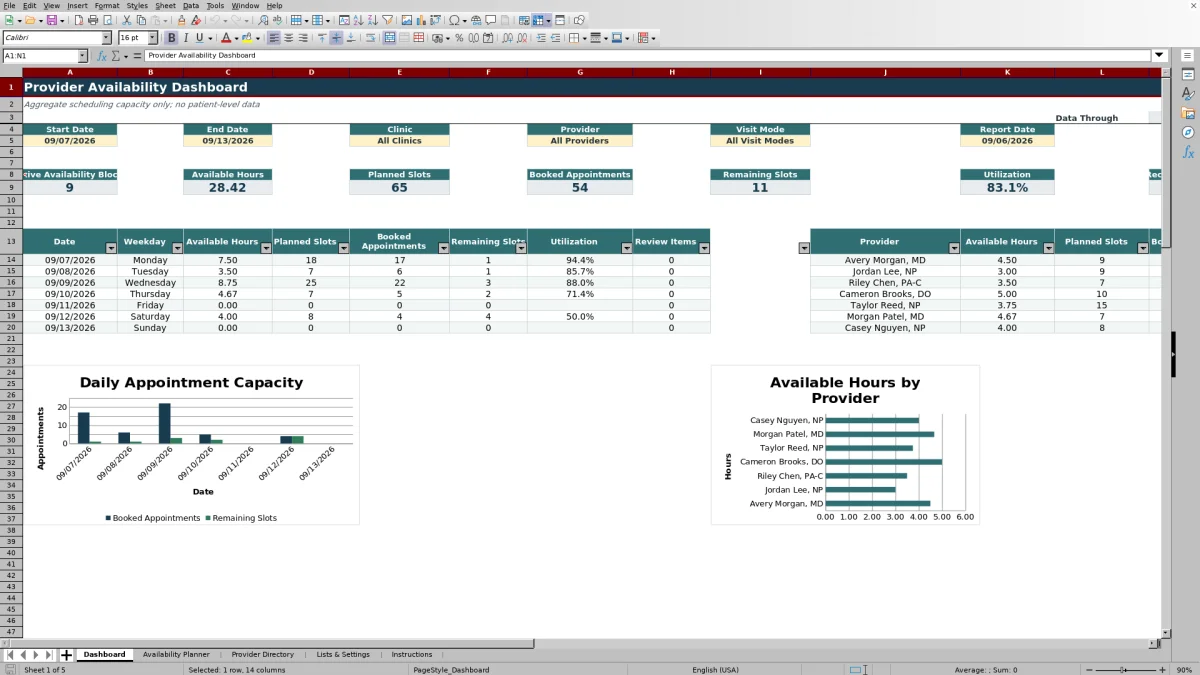Screen dimensions: 1200x675
Task: Click the formula input line
Action: pos(648,56)
